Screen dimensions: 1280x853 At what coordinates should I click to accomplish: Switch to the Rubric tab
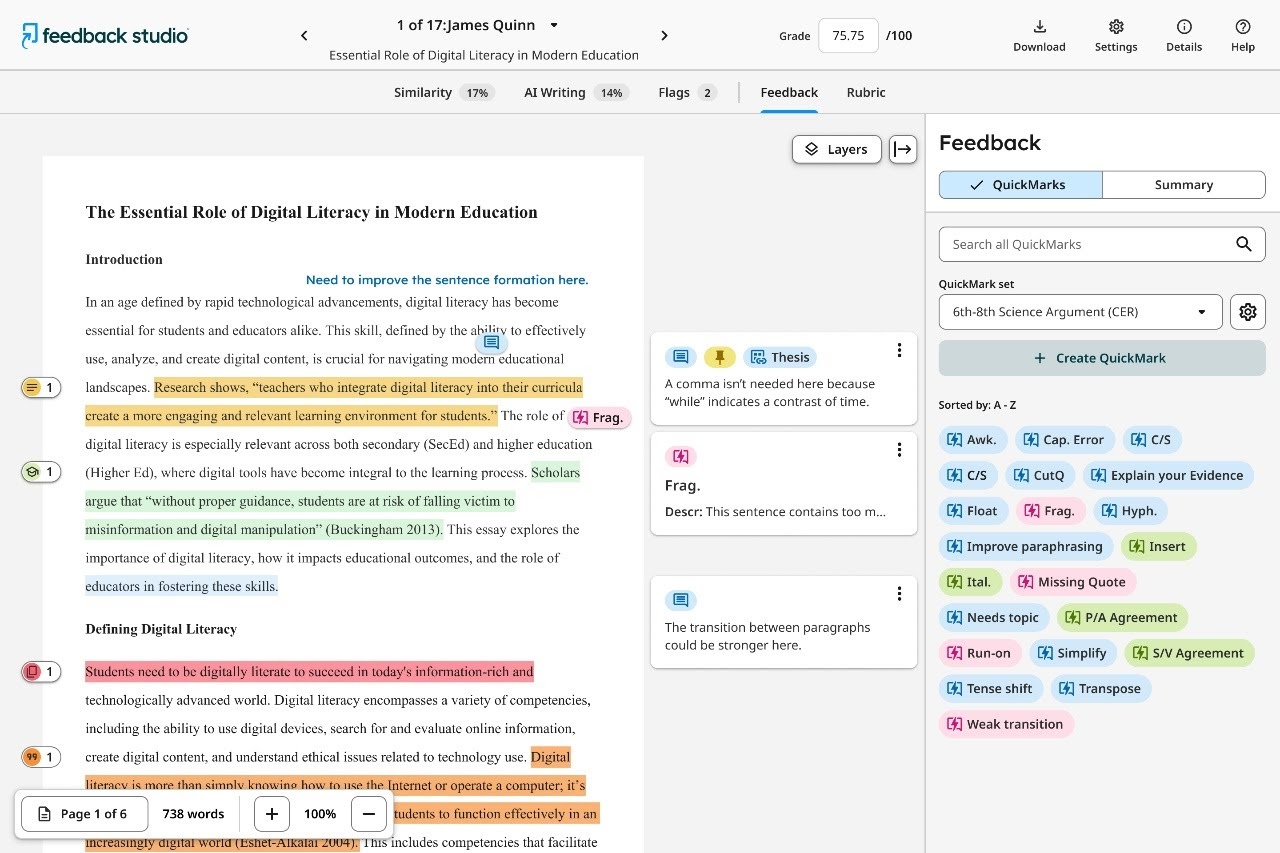click(865, 92)
